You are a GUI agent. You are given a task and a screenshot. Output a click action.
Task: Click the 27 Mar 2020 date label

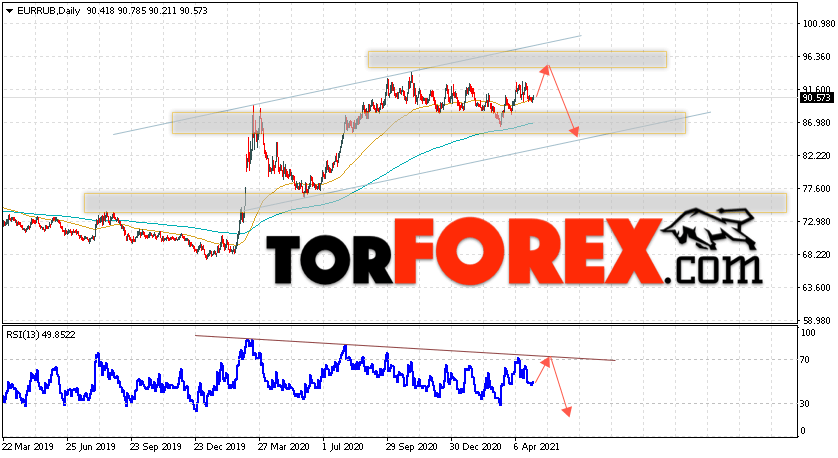[x=283, y=447]
